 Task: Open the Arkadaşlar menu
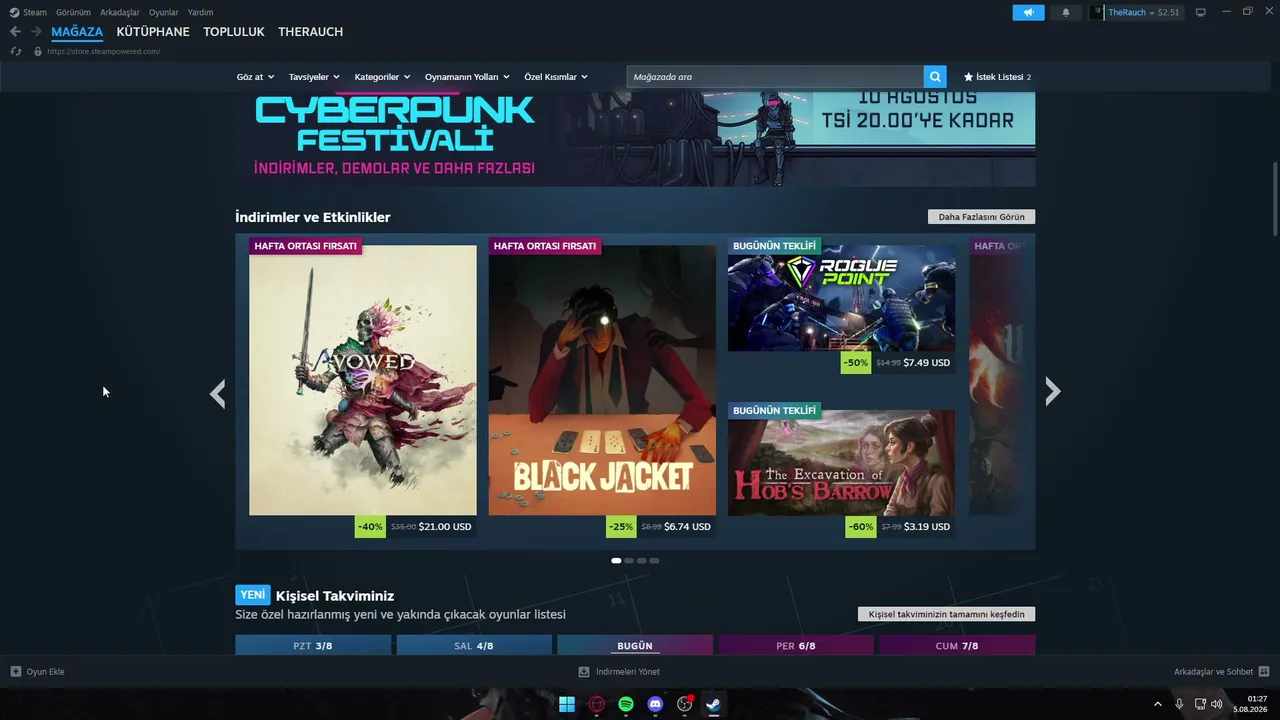click(120, 12)
